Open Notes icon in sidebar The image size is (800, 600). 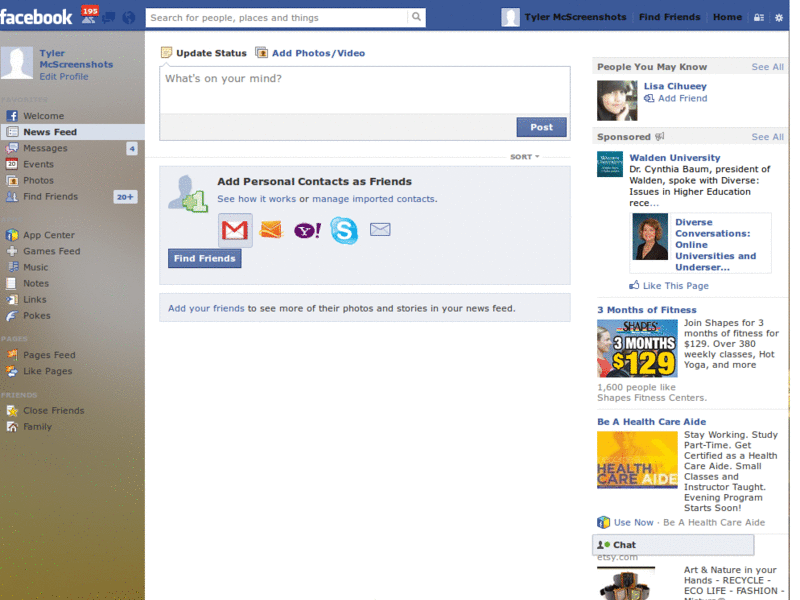click(x=11, y=283)
